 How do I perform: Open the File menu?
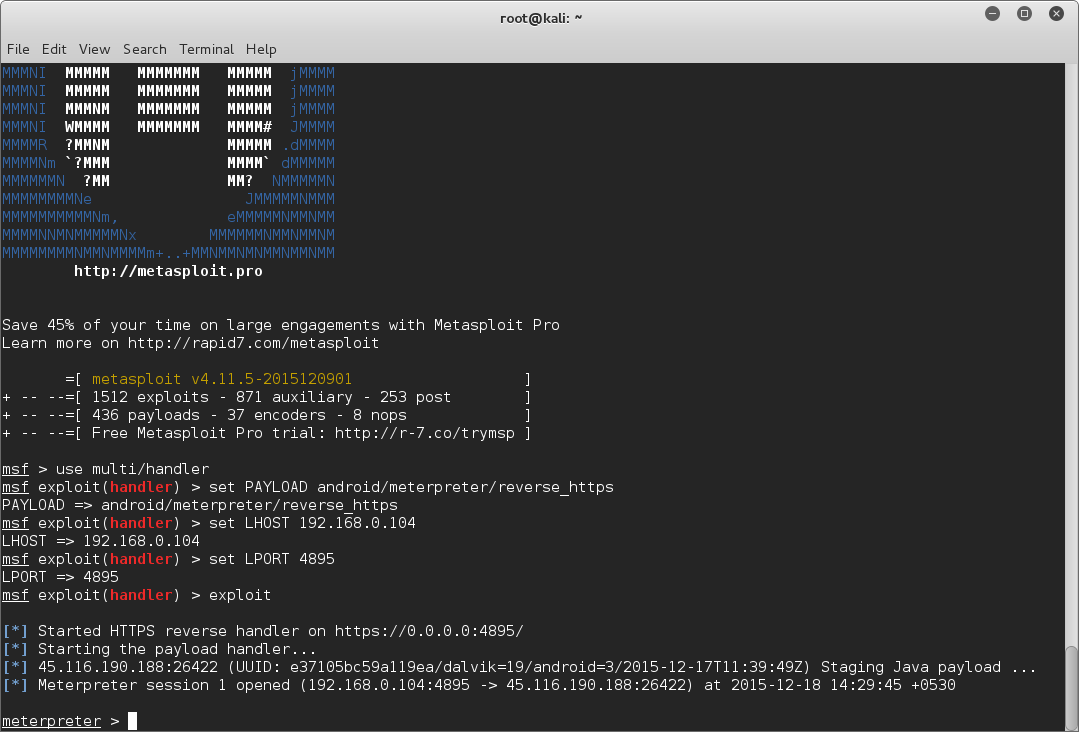(18, 50)
